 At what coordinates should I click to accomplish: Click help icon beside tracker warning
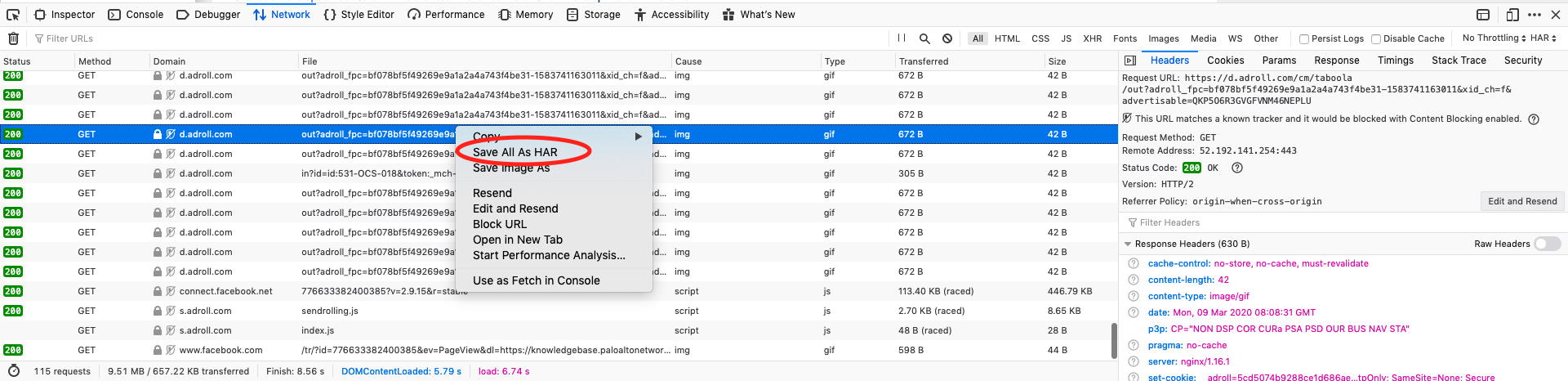coord(1534,119)
